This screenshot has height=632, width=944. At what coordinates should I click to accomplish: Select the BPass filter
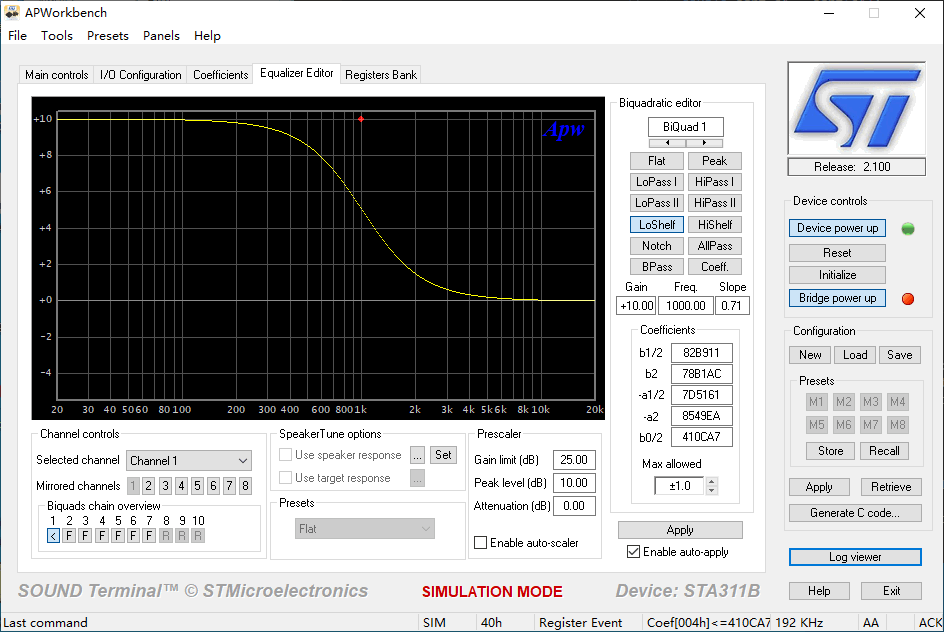click(x=657, y=267)
